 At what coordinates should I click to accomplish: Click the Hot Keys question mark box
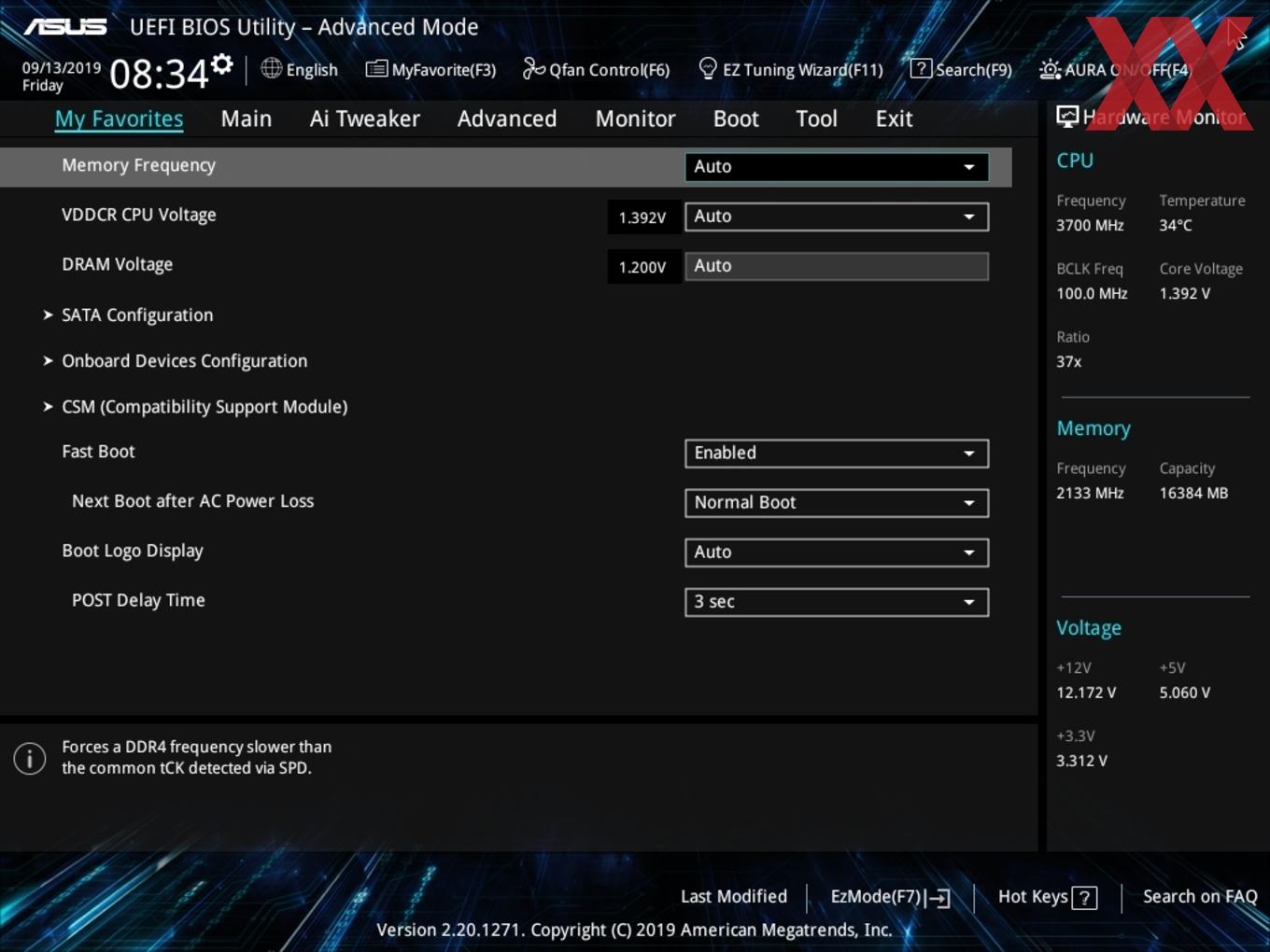pos(1084,898)
